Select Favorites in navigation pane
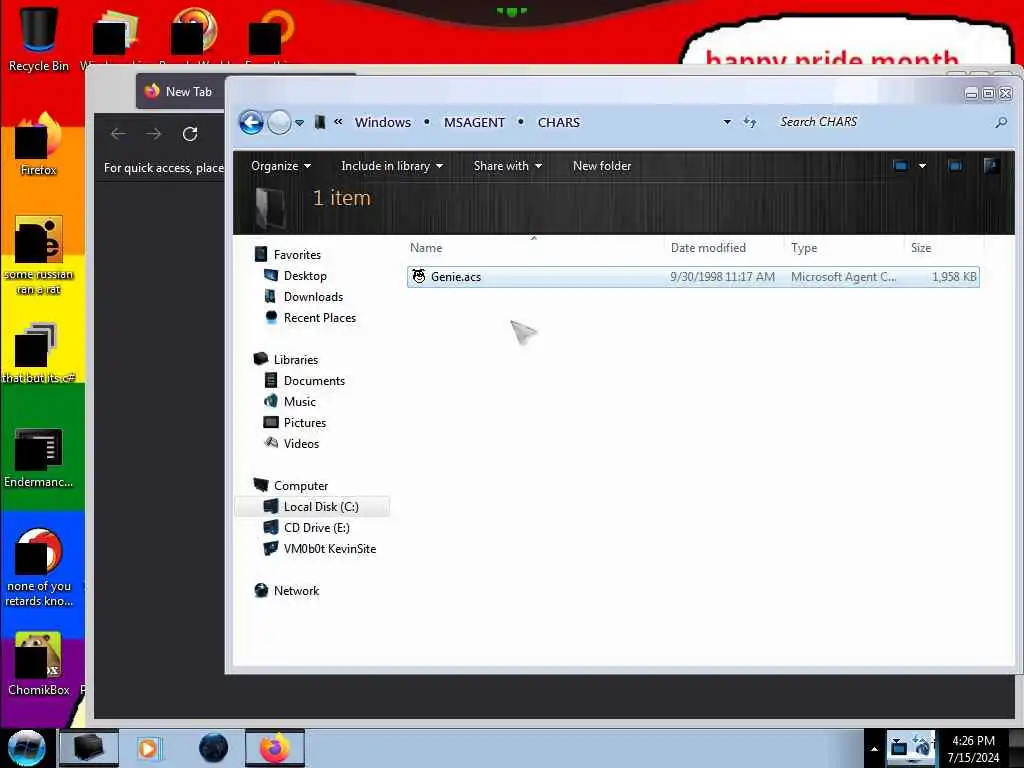Viewport: 1024px width, 768px height. point(297,255)
